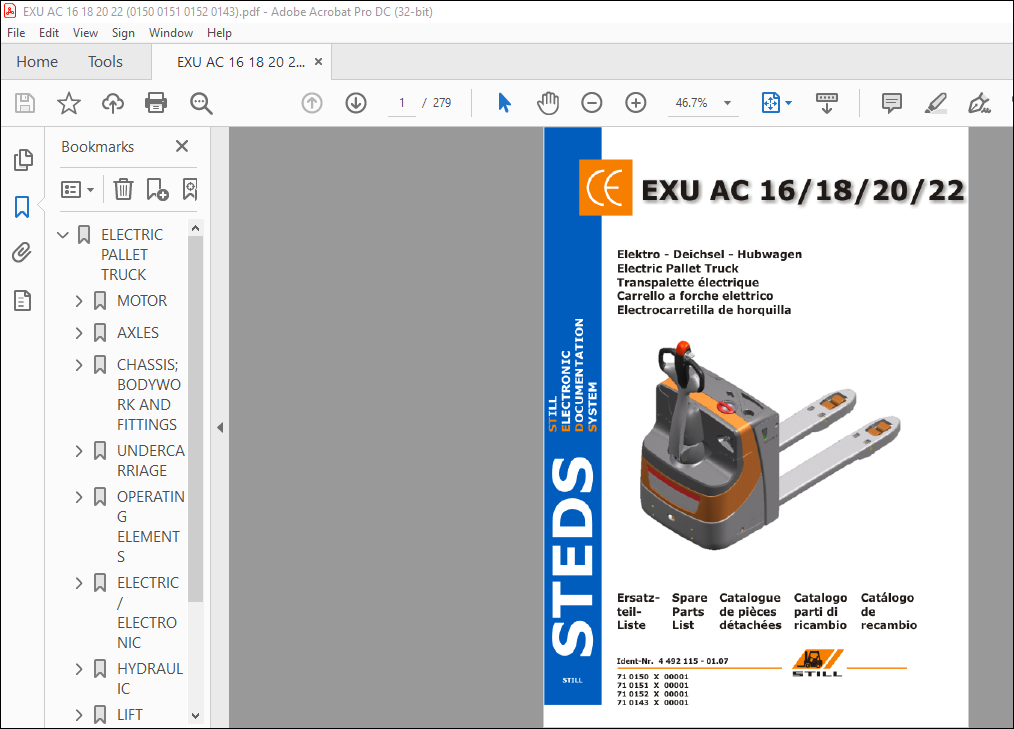Expand the UNDERCARRIAGE bookmark

click(x=79, y=451)
